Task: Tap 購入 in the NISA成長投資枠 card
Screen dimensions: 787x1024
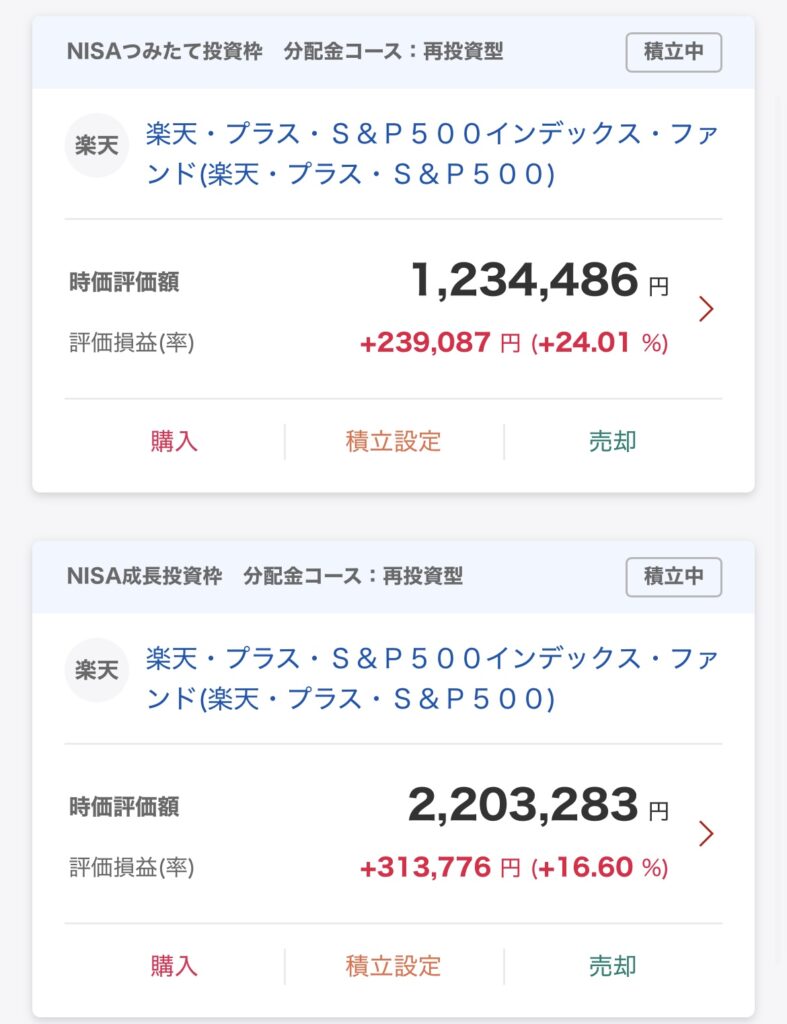Action: pos(175,966)
